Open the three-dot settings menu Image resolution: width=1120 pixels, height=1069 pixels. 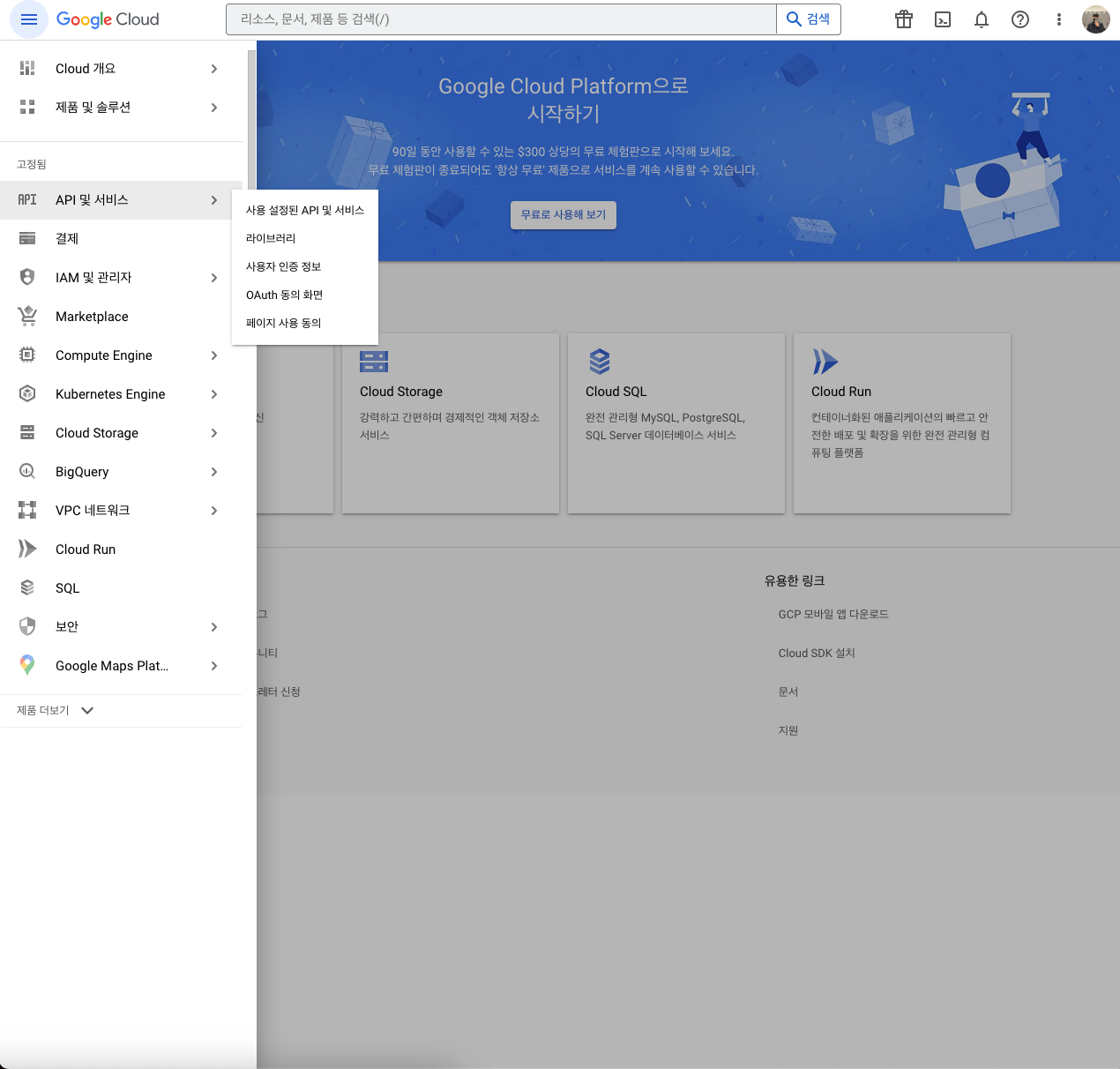tap(1059, 19)
